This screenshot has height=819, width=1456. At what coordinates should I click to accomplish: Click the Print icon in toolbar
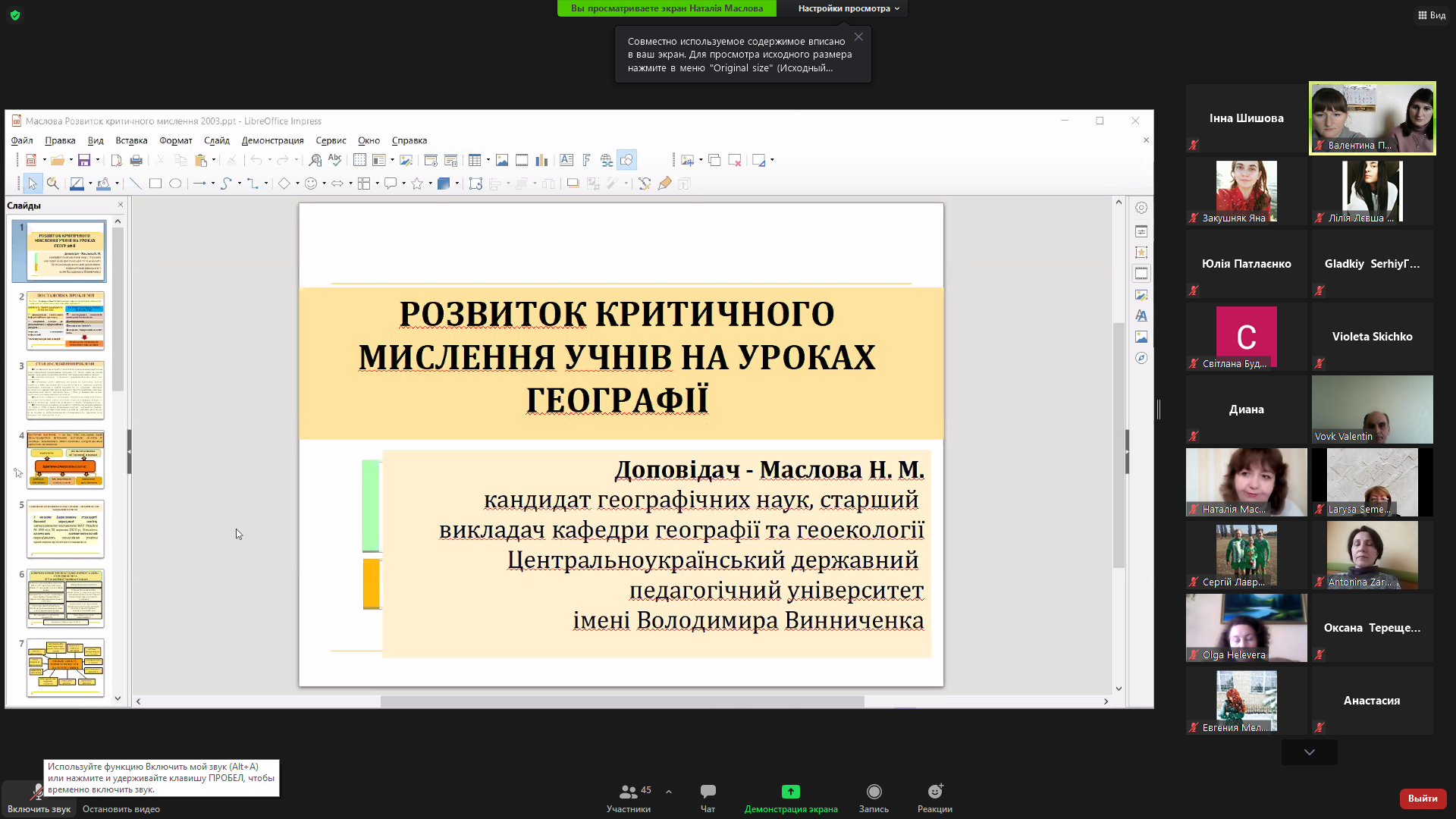[136, 160]
